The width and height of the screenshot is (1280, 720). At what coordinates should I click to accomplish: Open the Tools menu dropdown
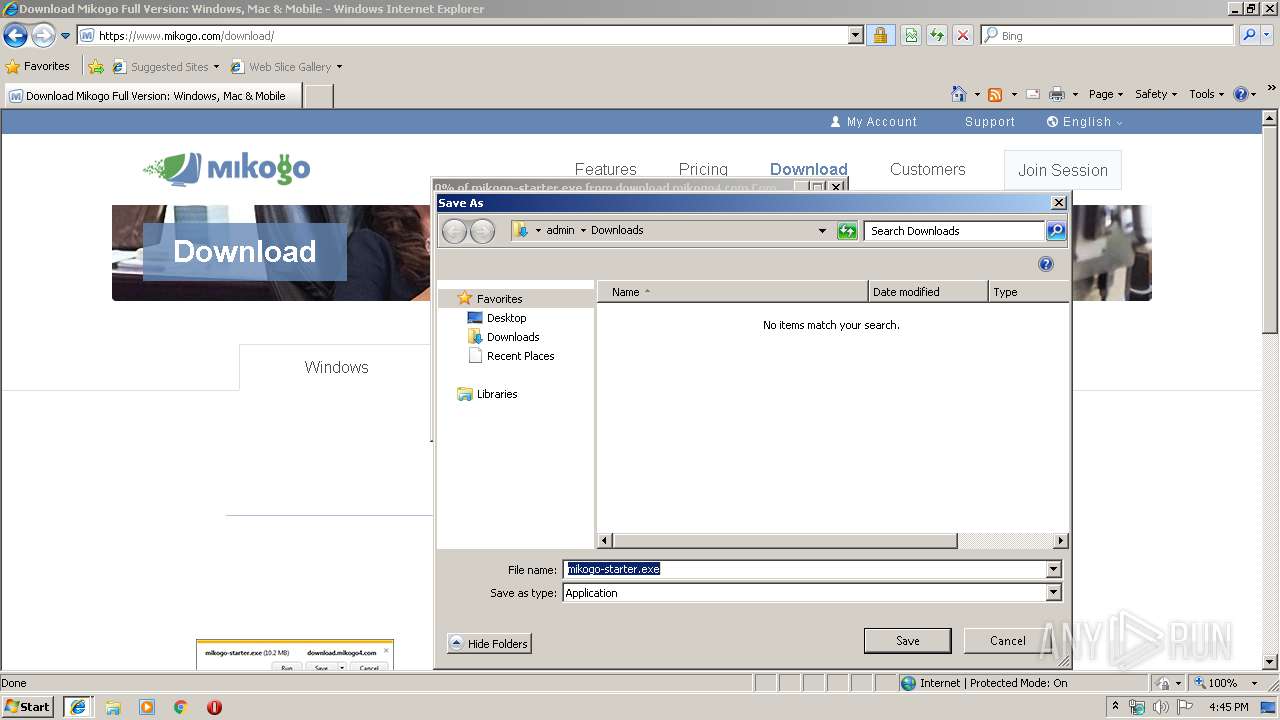1205,94
